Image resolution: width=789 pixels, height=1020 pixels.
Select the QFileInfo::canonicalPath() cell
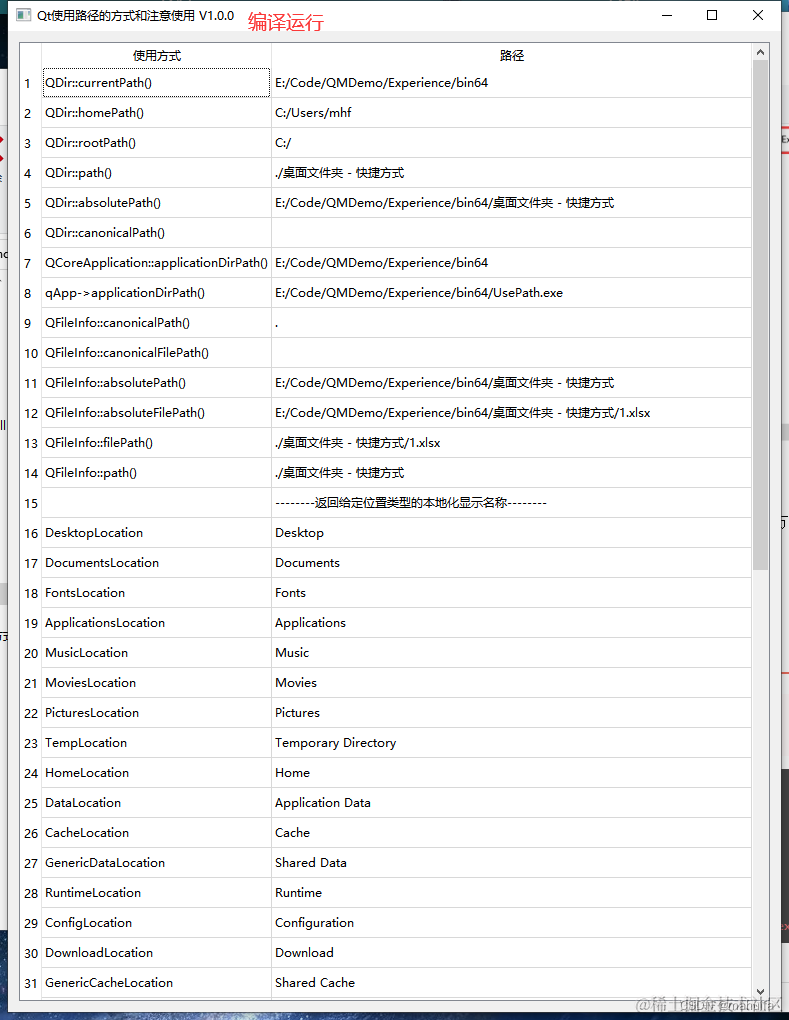coord(157,323)
